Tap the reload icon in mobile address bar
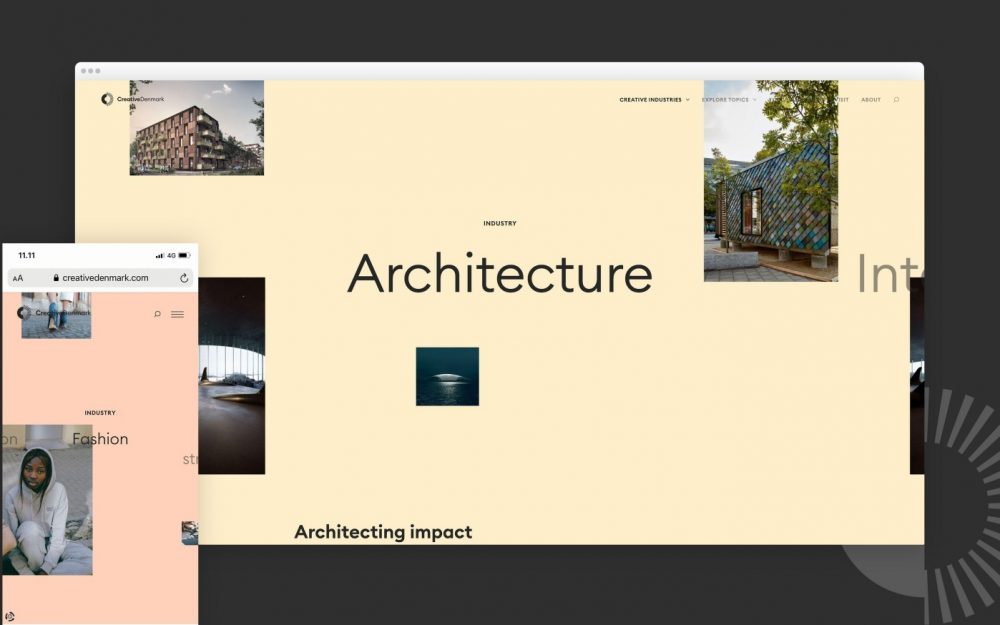 (x=184, y=278)
